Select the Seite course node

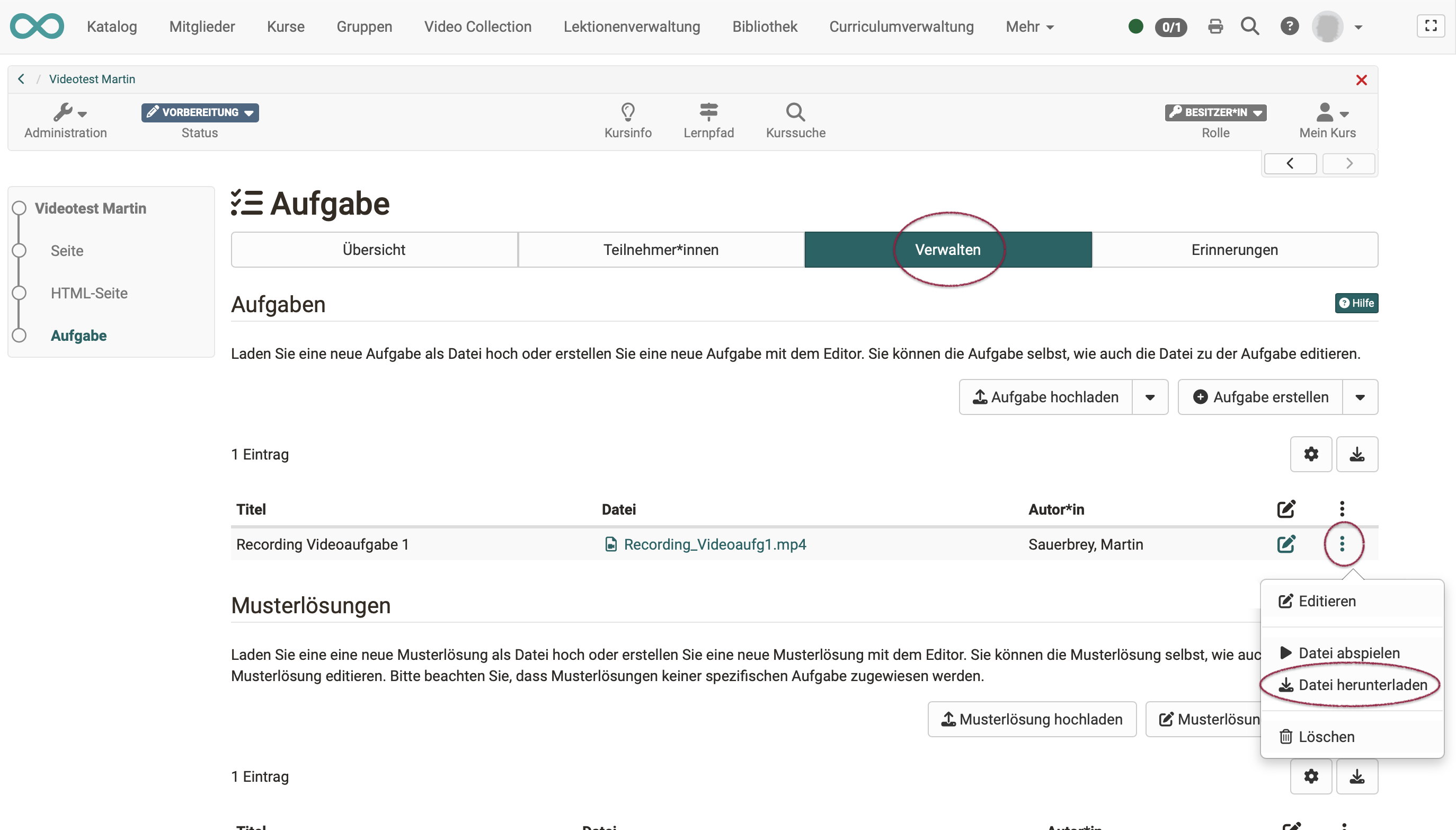pos(67,251)
